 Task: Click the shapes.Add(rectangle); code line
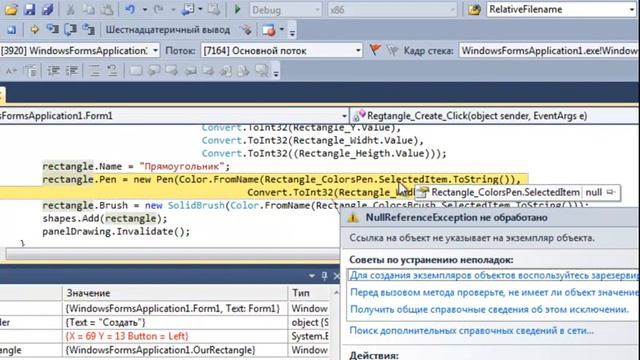(x=105, y=218)
